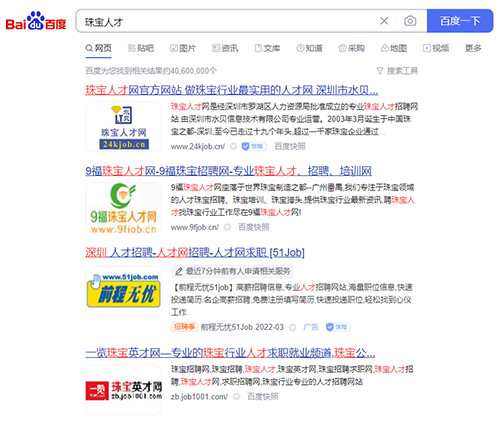Switch to the 图片 tab
This screenshot has width=500, height=422.
[183, 48]
